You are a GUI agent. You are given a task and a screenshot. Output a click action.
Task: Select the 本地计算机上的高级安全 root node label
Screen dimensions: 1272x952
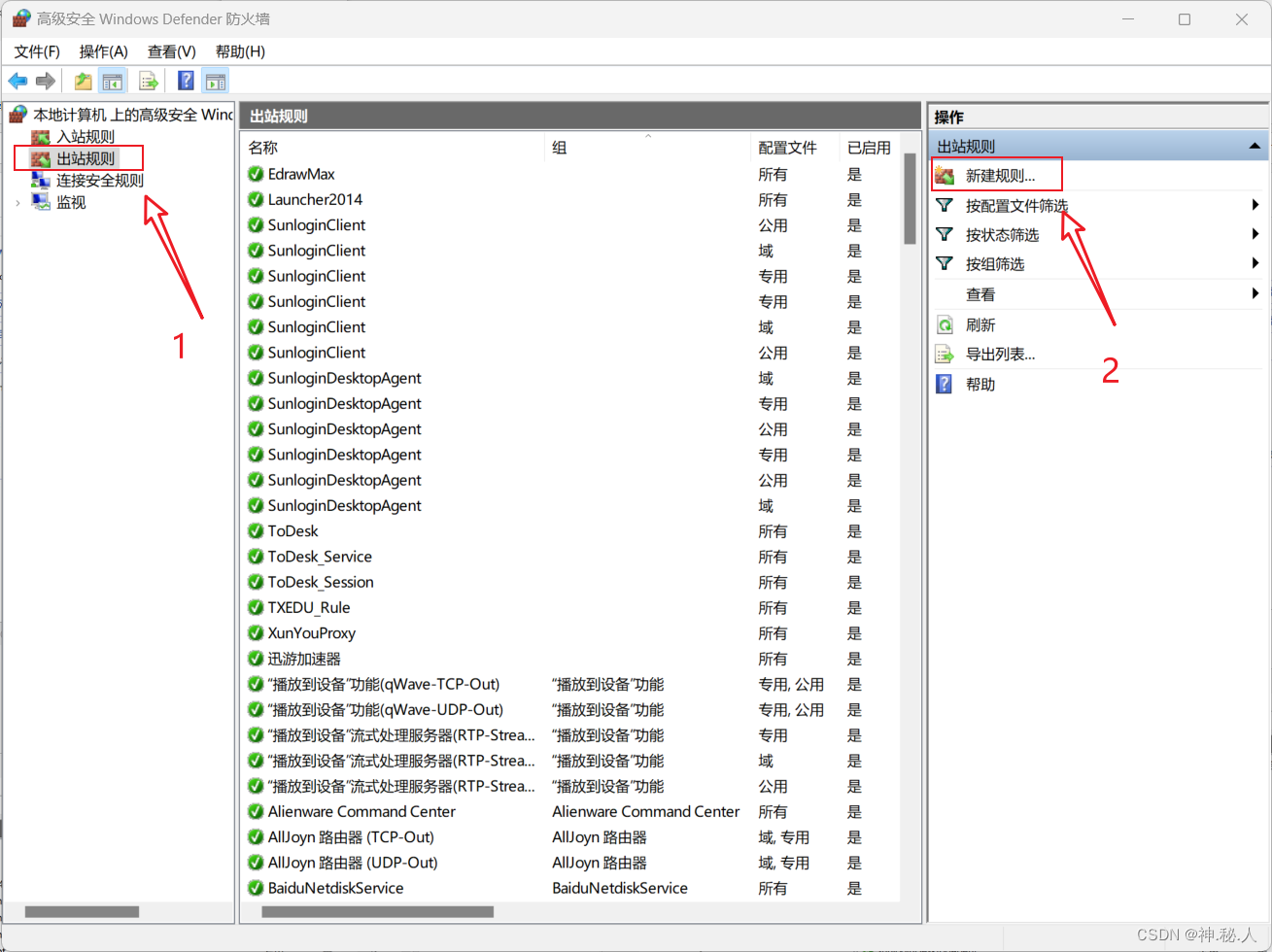click(x=133, y=115)
